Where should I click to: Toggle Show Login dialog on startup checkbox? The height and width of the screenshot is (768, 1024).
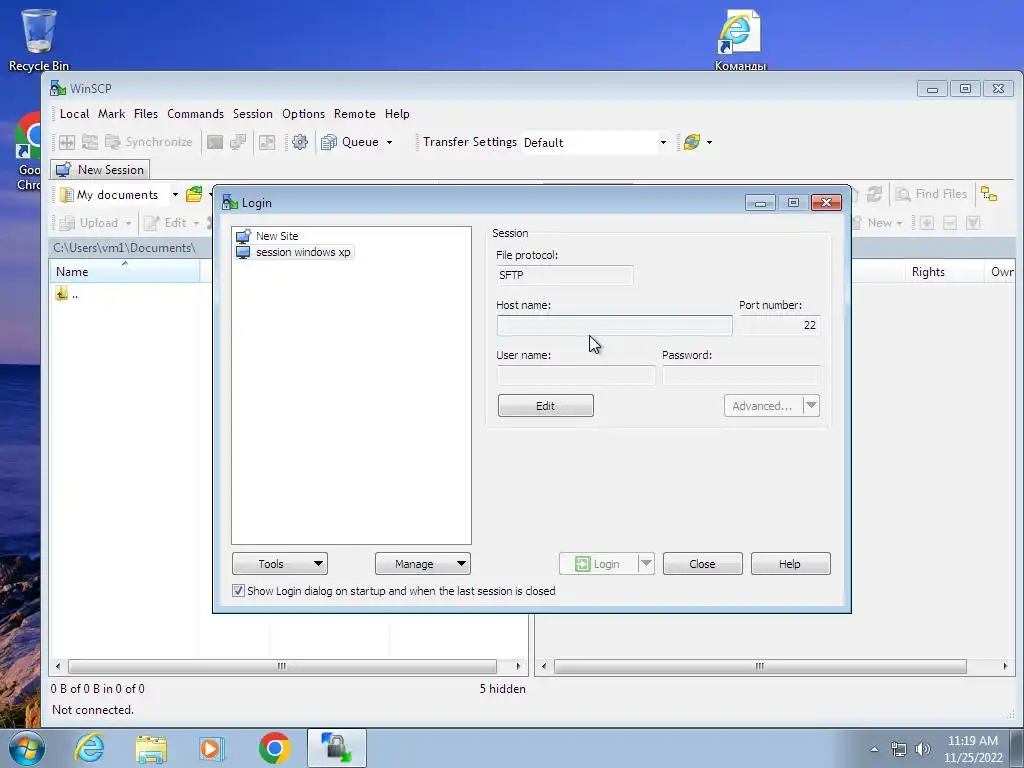coord(238,590)
